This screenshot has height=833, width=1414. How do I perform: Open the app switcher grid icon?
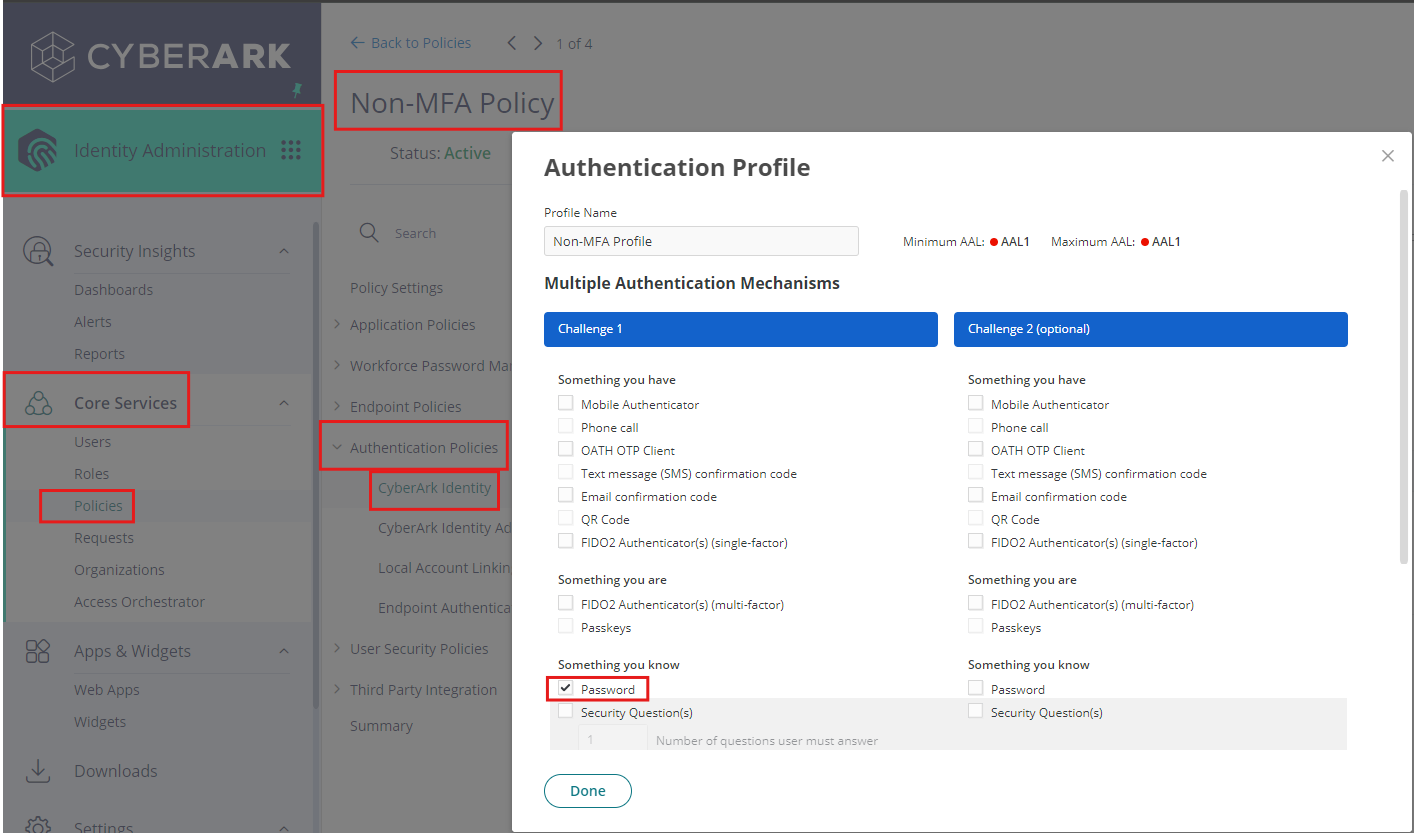291,149
